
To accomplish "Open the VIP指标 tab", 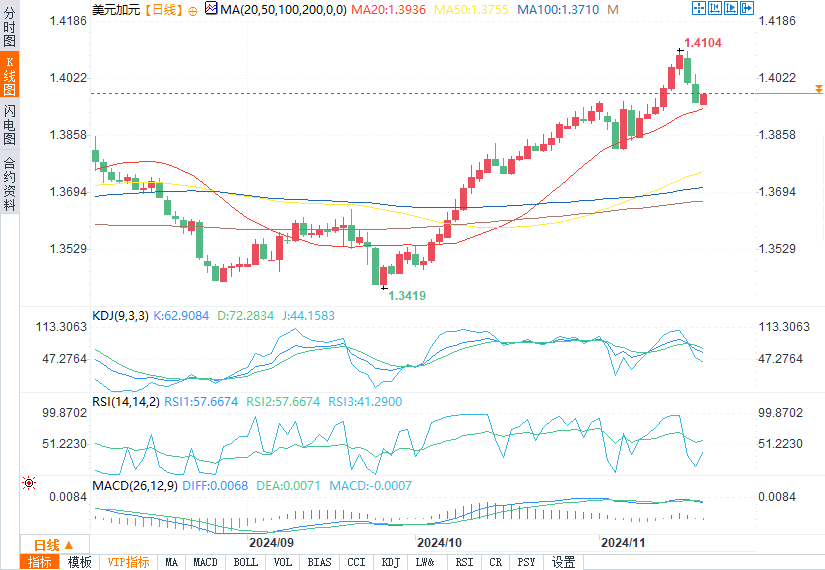I will (x=128, y=562).
